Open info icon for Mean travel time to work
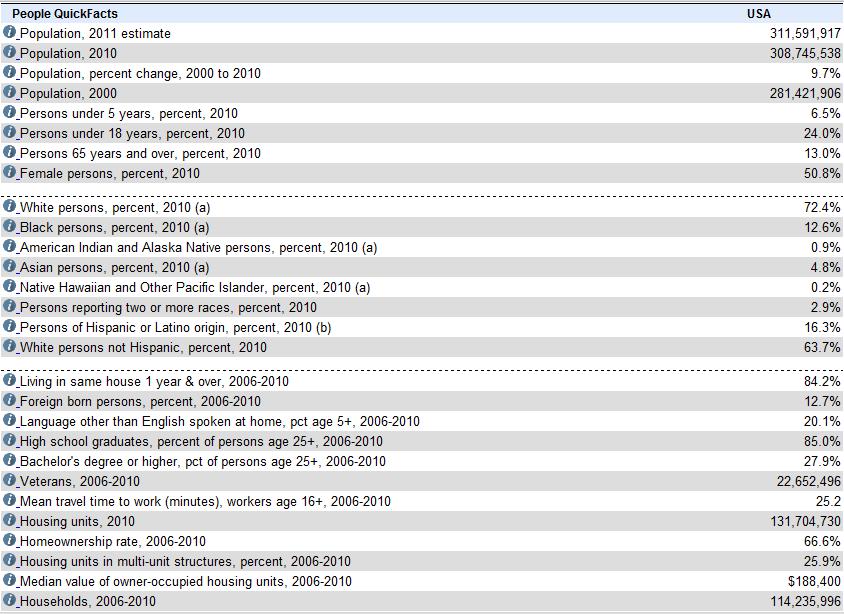 (9, 500)
